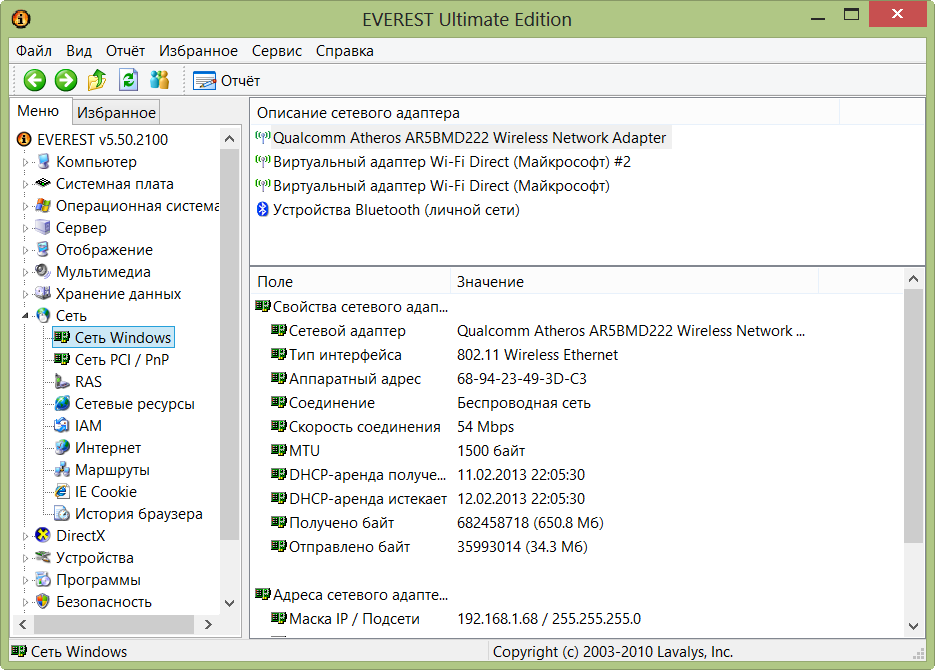Click the Мультимедиа speaker icon
The width and height of the screenshot is (935, 670).
(x=43, y=271)
